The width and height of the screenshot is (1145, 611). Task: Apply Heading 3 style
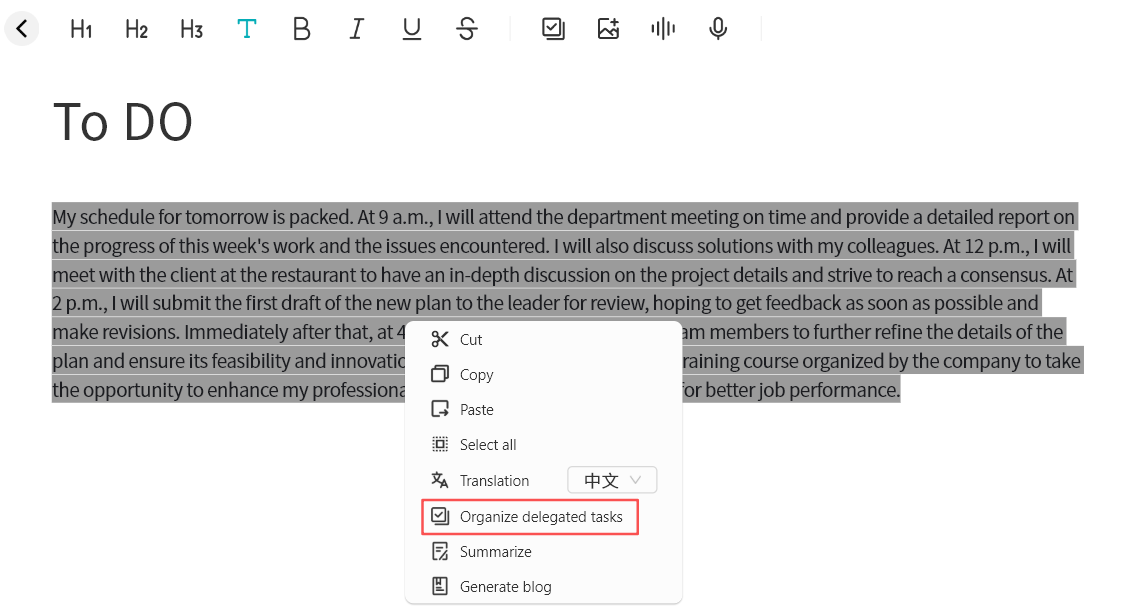[191, 29]
